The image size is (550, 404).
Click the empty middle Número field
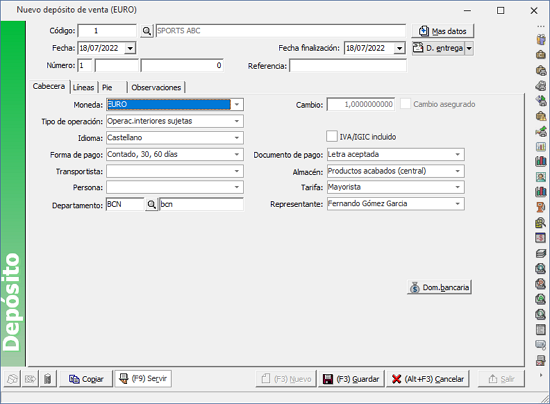coord(116,66)
